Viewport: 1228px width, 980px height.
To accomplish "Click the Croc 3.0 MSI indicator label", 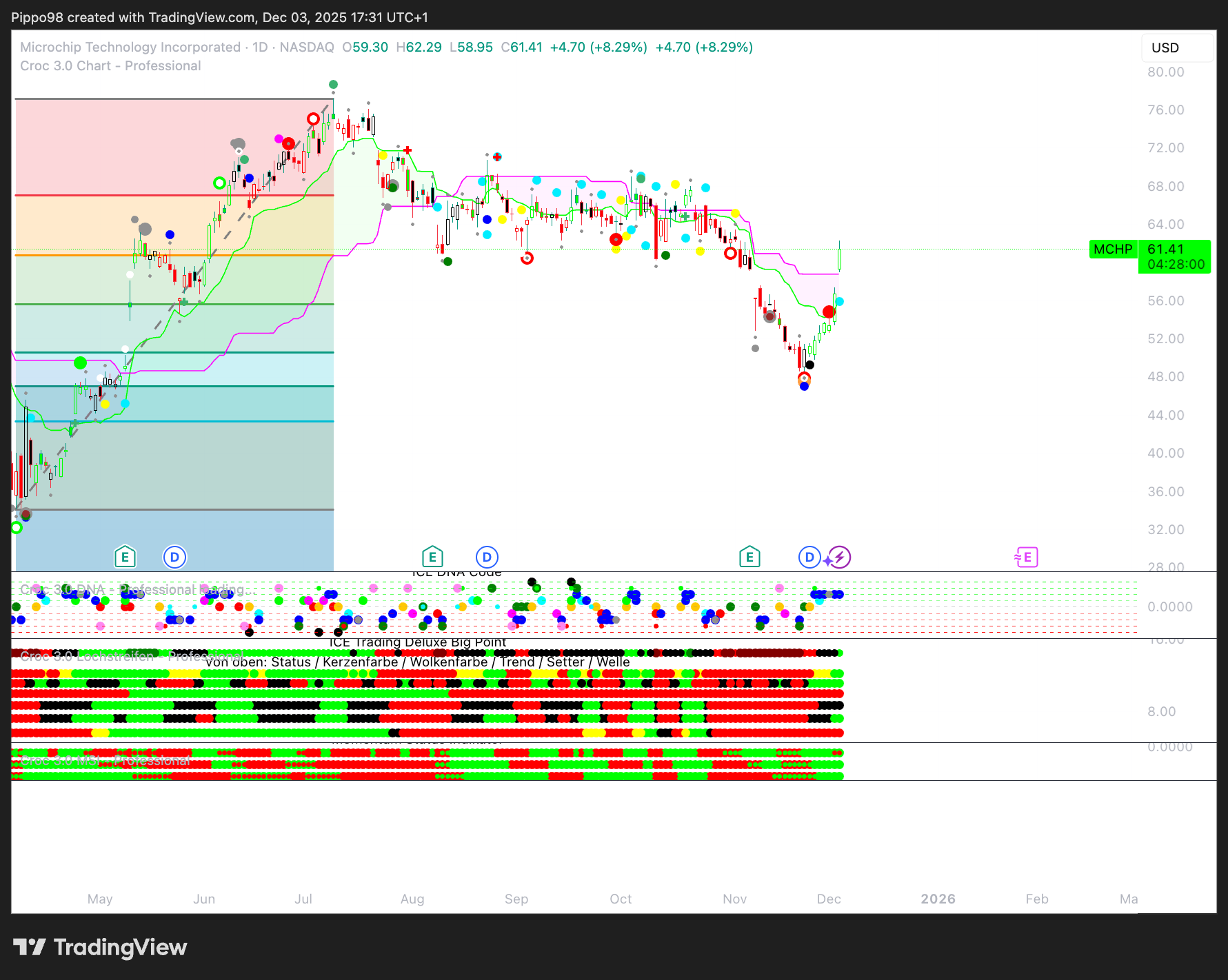I will click(x=105, y=761).
